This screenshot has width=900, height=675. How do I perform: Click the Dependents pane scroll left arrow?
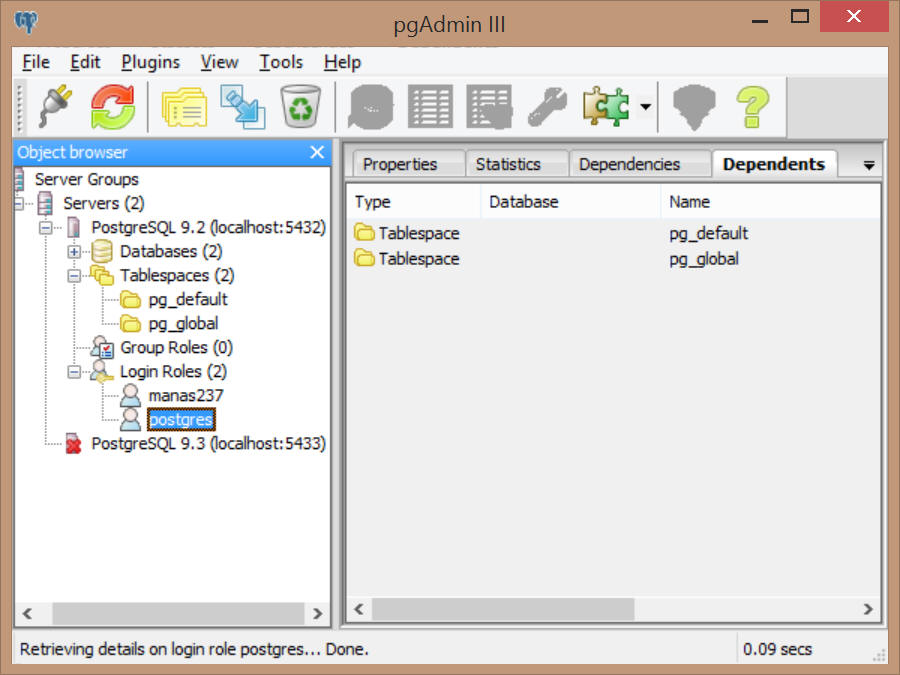(359, 609)
